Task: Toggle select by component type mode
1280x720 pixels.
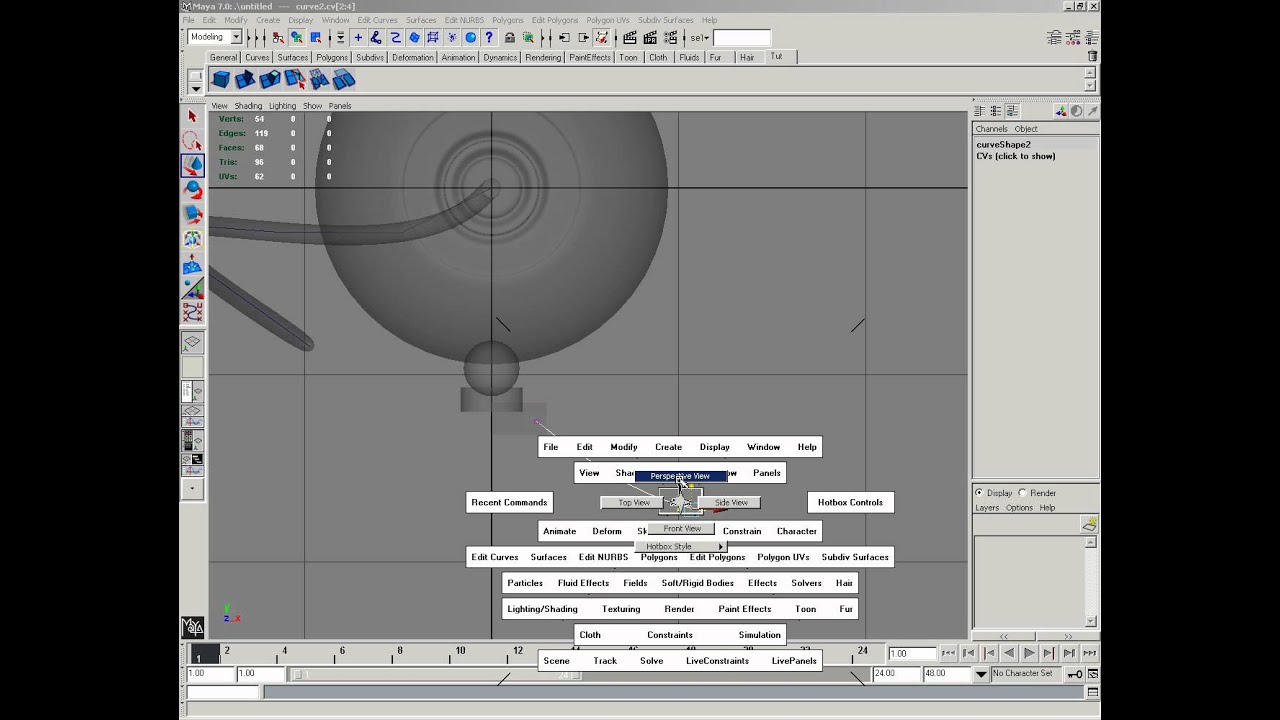Action: [316, 38]
